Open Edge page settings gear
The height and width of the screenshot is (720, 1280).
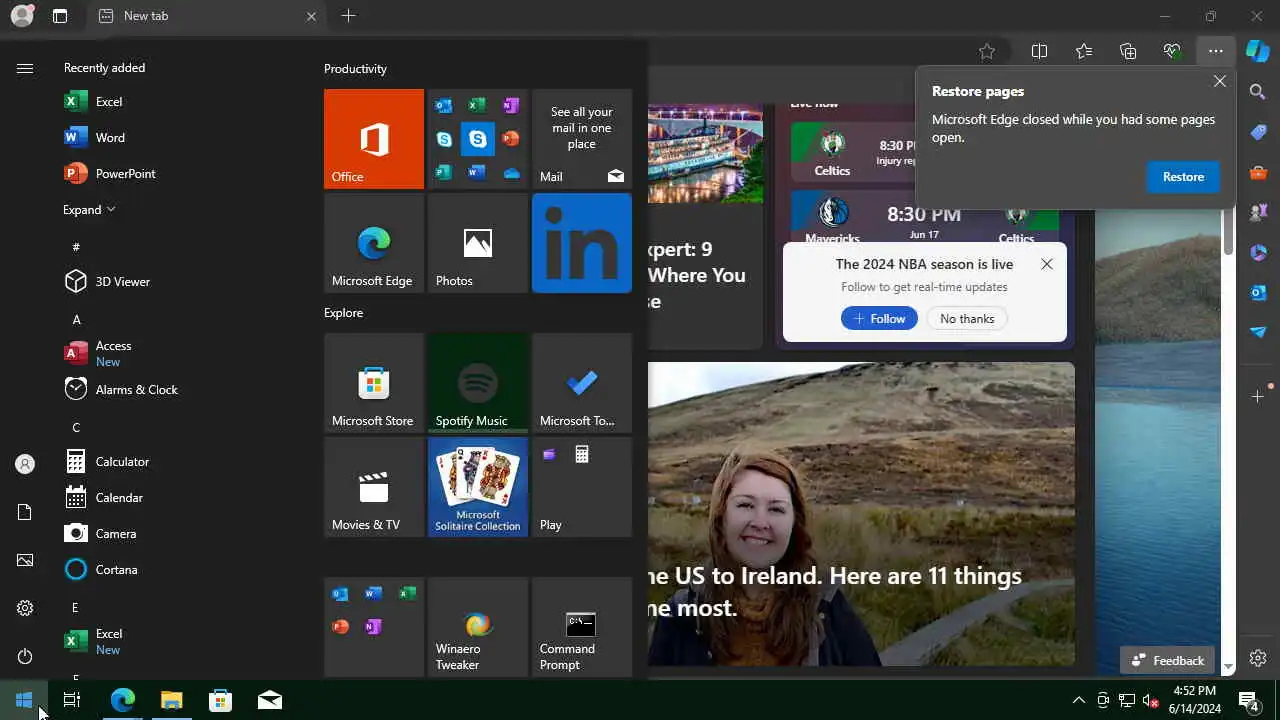1258,658
